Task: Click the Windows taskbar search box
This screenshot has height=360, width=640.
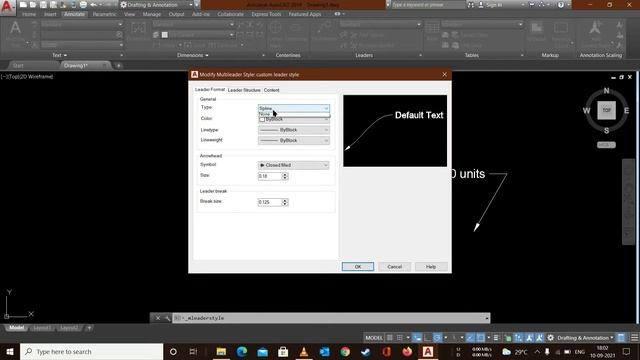Action: (91, 351)
